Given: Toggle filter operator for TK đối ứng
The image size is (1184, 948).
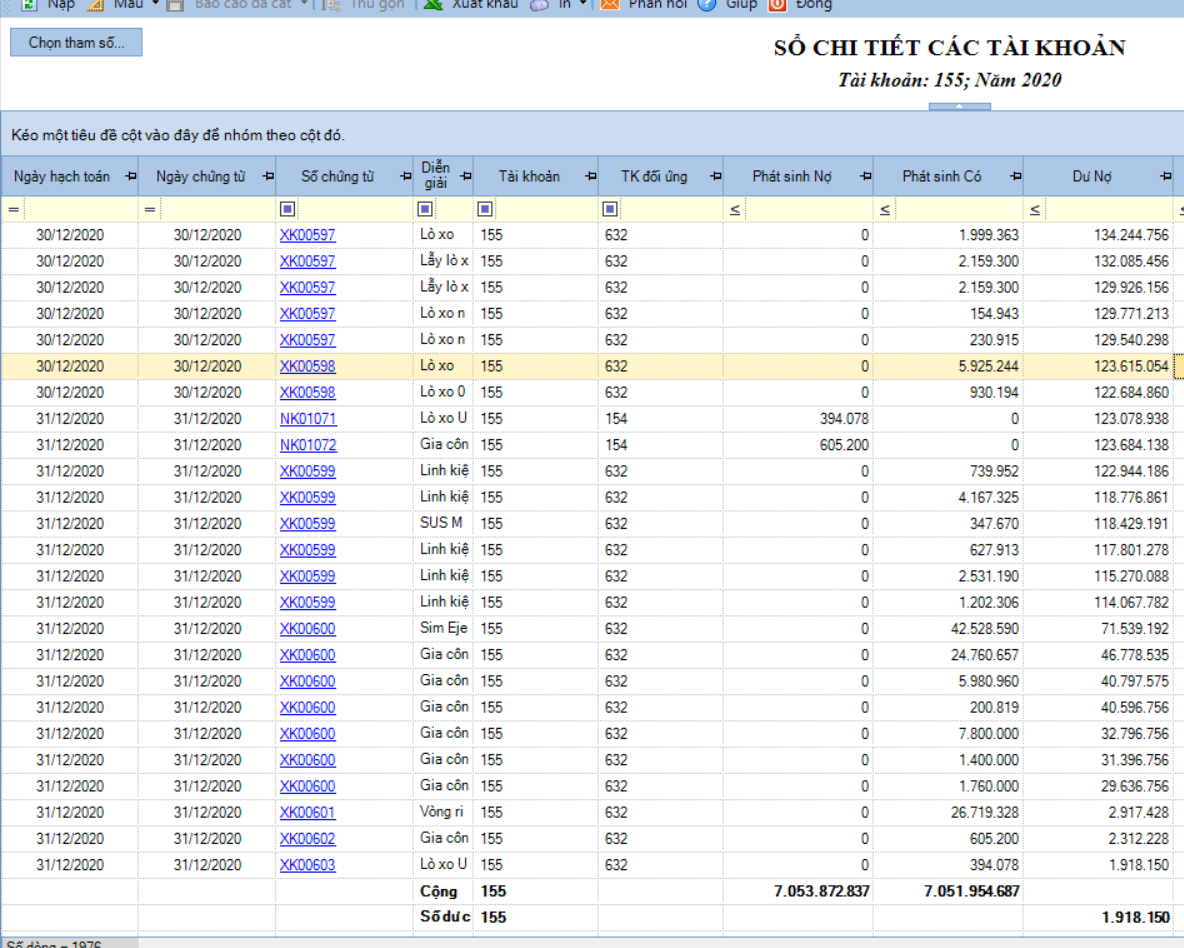Looking at the screenshot, I should pos(609,208).
